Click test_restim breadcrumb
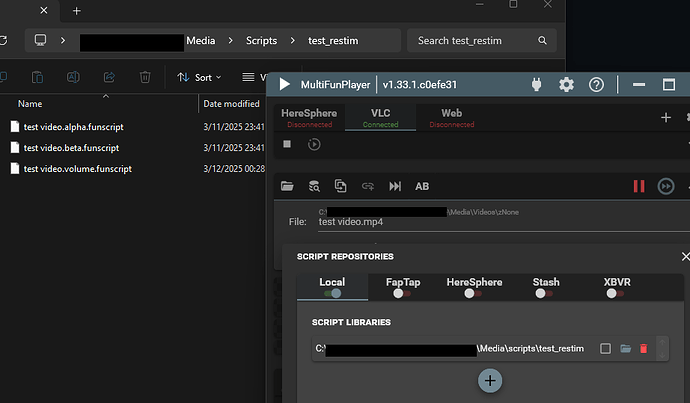 click(x=333, y=40)
